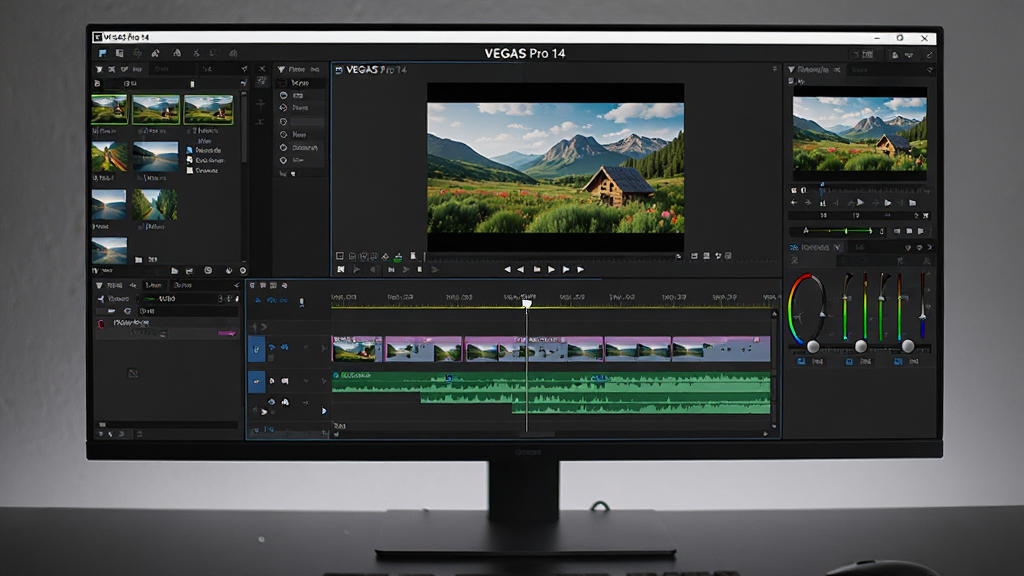
Task: Adjust the blue vertical color slider
Action: click(x=922, y=306)
